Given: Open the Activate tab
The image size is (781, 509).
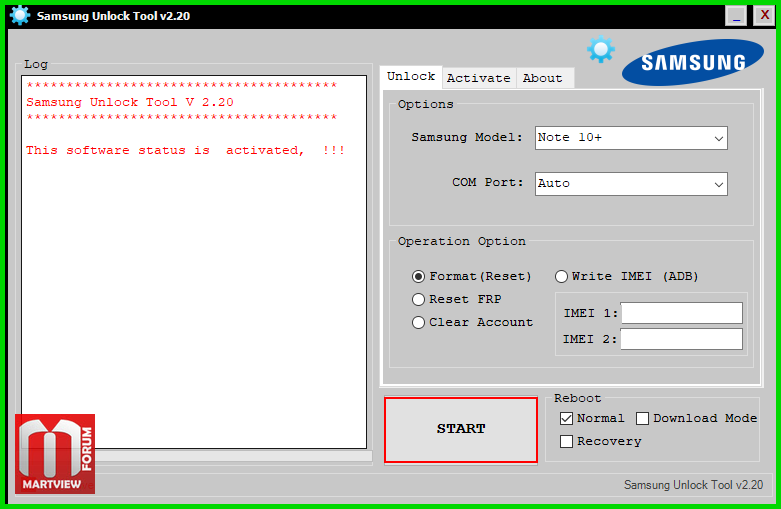Looking at the screenshot, I should (479, 78).
